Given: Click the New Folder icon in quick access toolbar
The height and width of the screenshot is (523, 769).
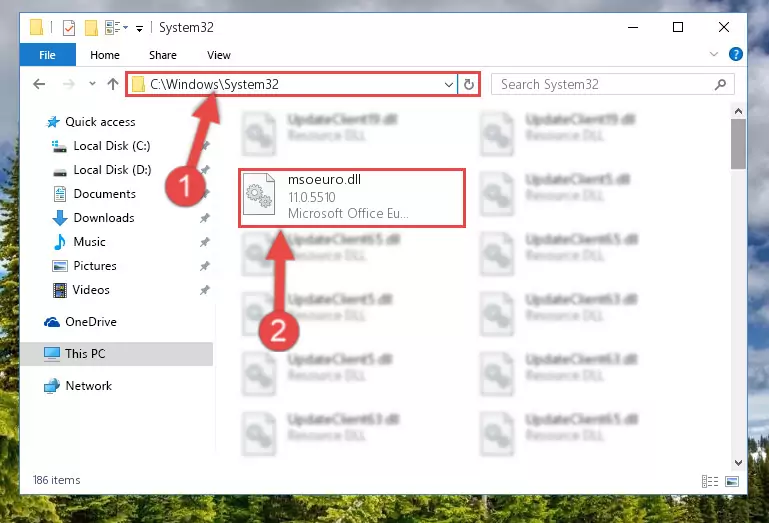Looking at the screenshot, I should click(91, 28).
